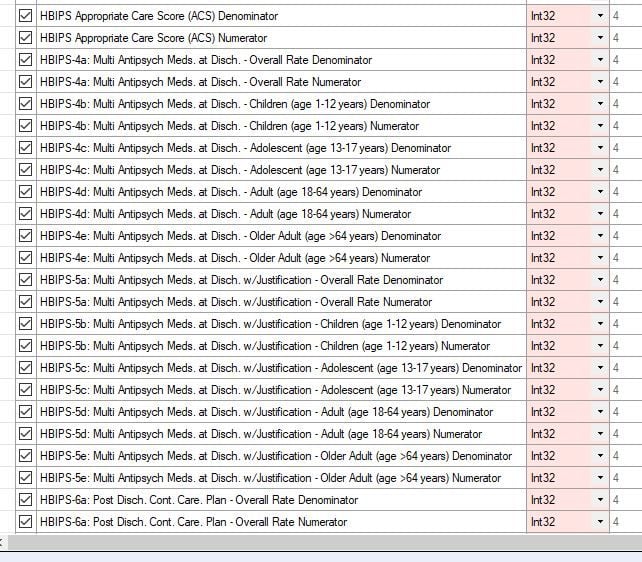Click length value 4 in ACS Denominator row
Viewport: 642px width, 562px height.
(x=616, y=16)
